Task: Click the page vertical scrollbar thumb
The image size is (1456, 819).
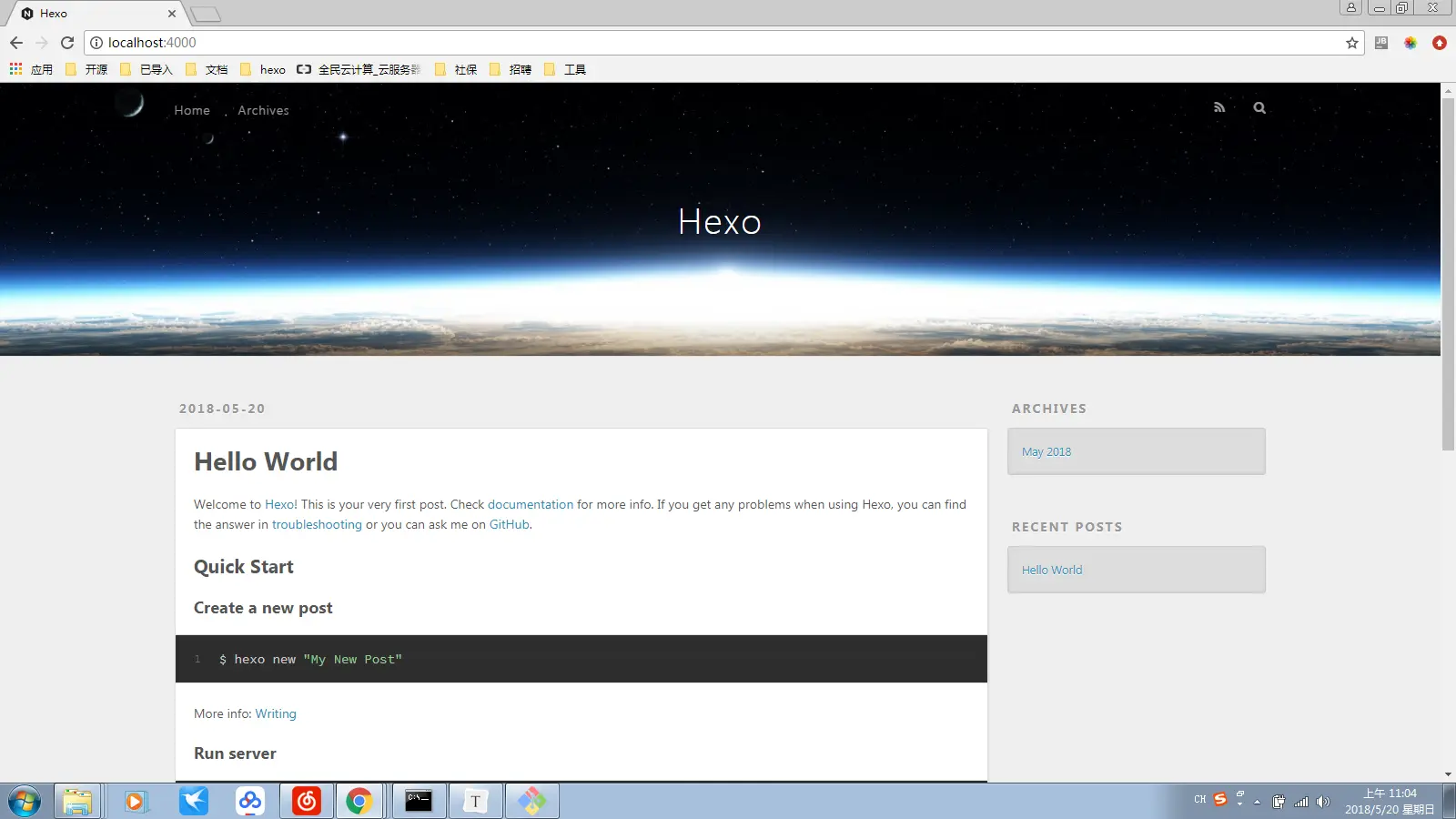Action: 1449,273
